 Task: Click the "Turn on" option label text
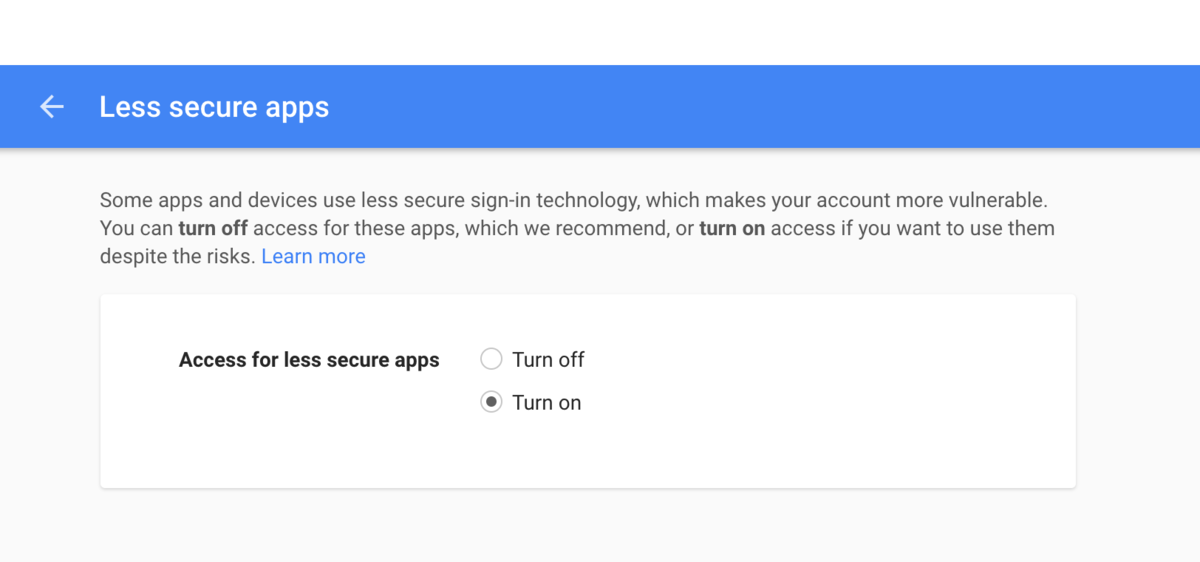[546, 402]
